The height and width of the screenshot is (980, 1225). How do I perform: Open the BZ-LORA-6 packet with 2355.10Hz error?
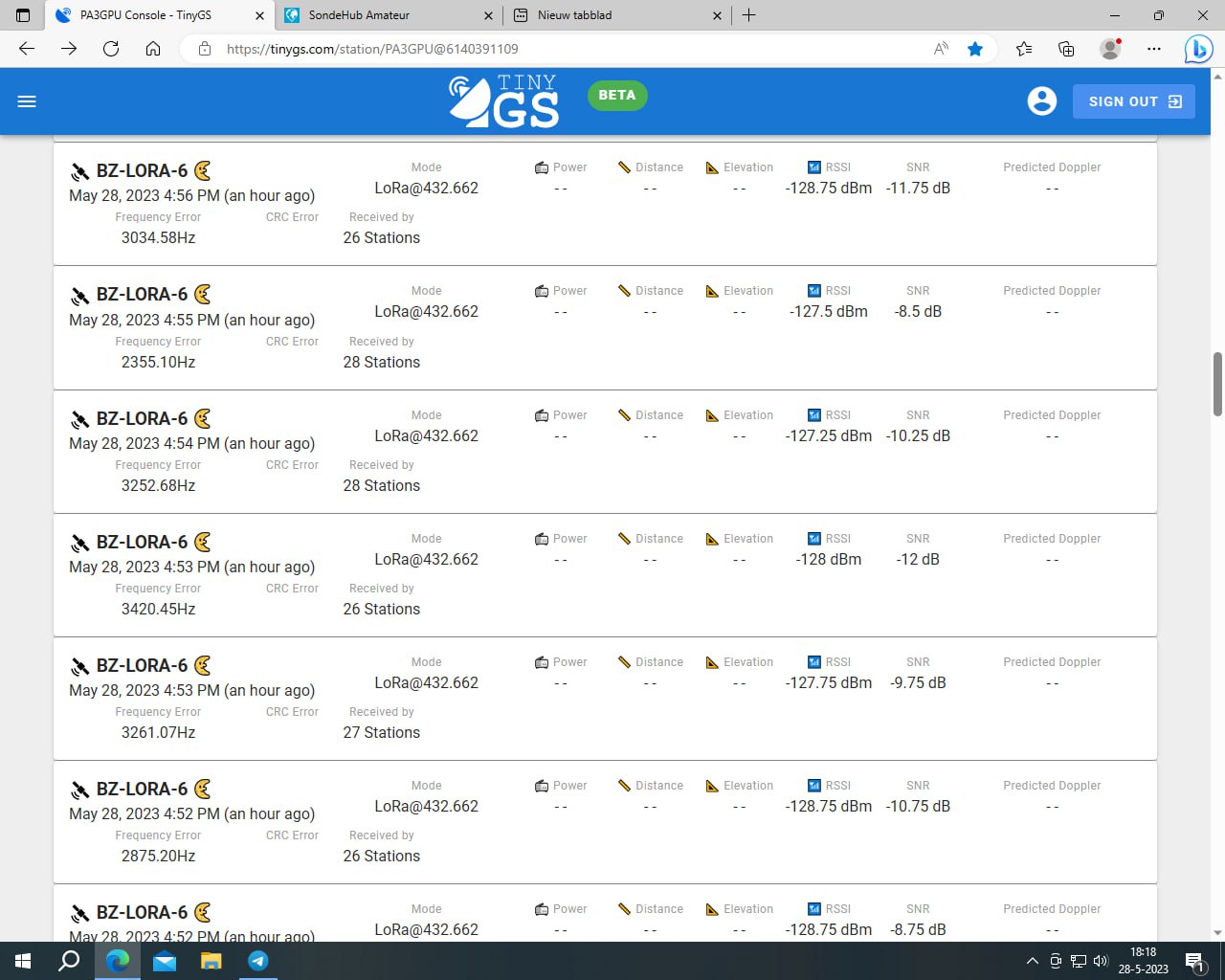tap(142, 295)
